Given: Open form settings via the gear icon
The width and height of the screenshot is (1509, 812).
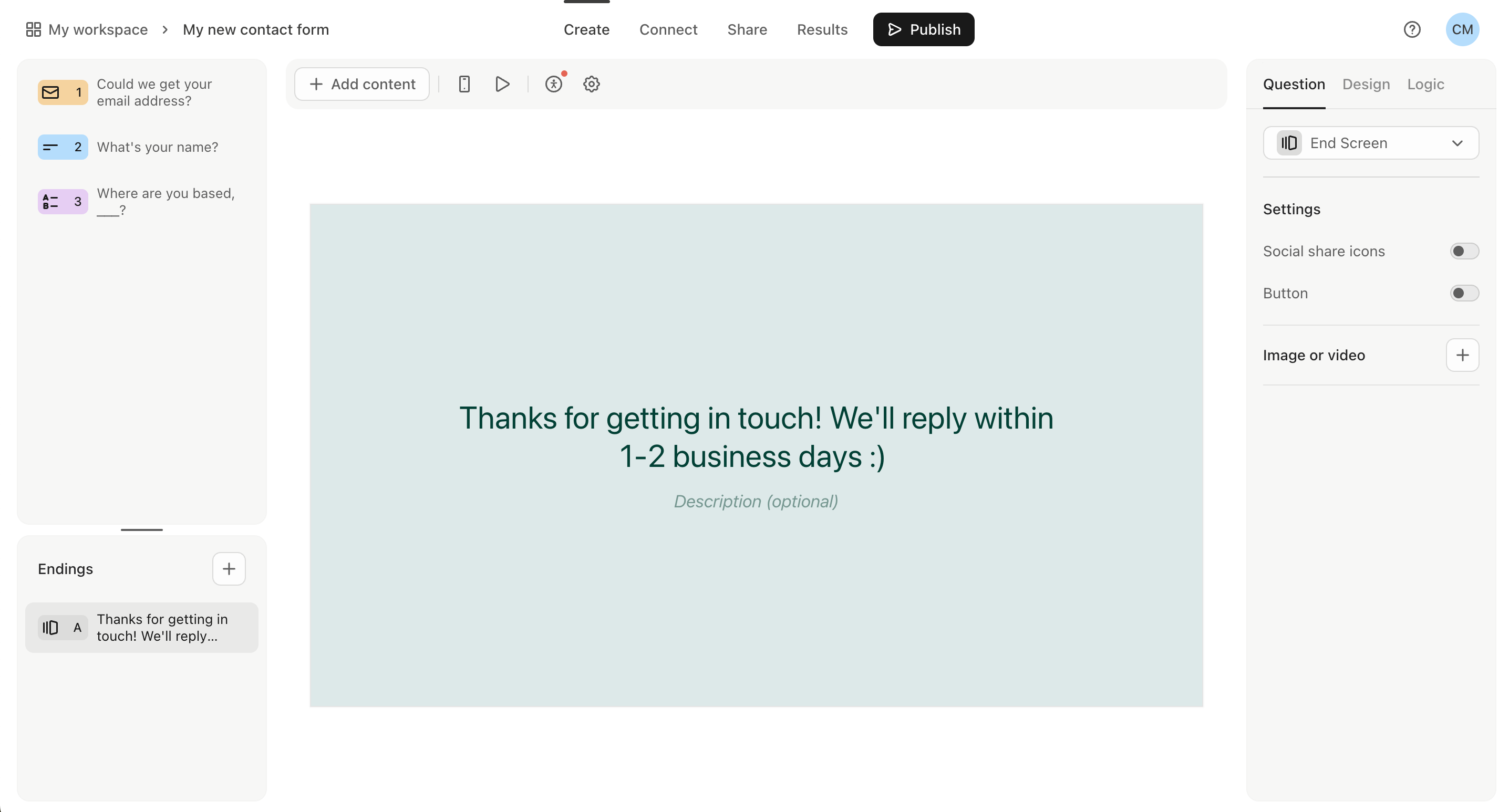Looking at the screenshot, I should (591, 84).
